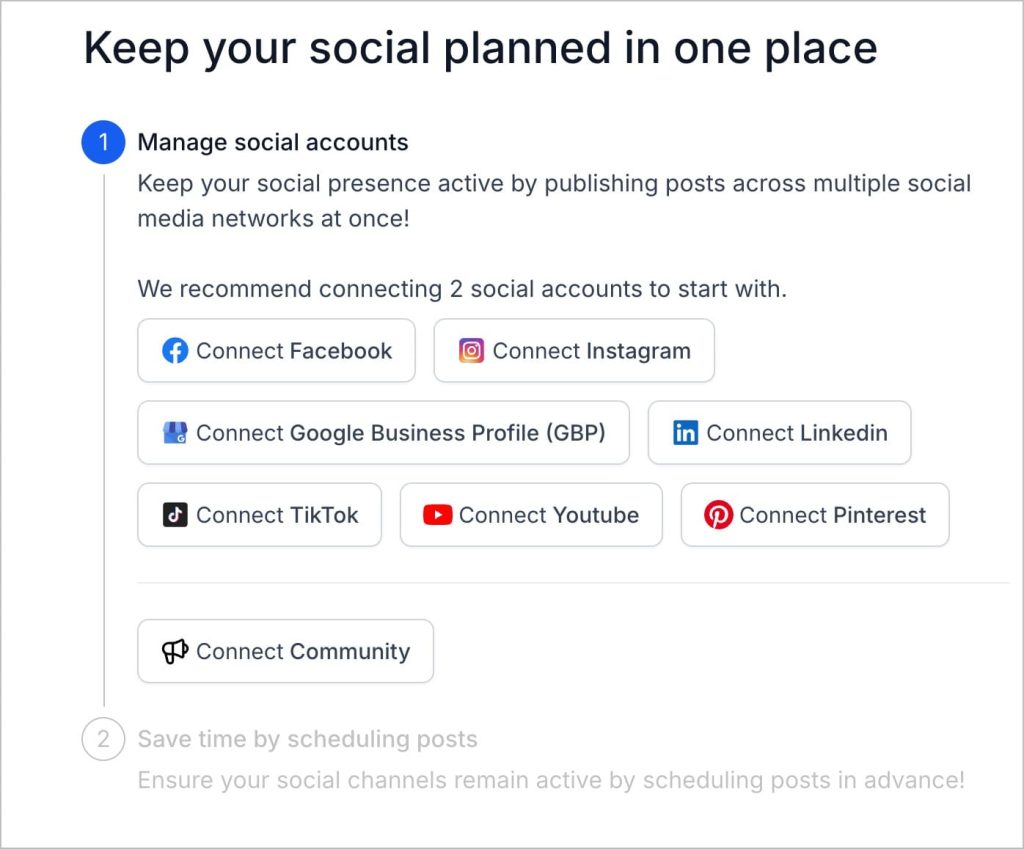Open the Manage social accounts step heading
1024x849 pixels.
[x=273, y=142]
